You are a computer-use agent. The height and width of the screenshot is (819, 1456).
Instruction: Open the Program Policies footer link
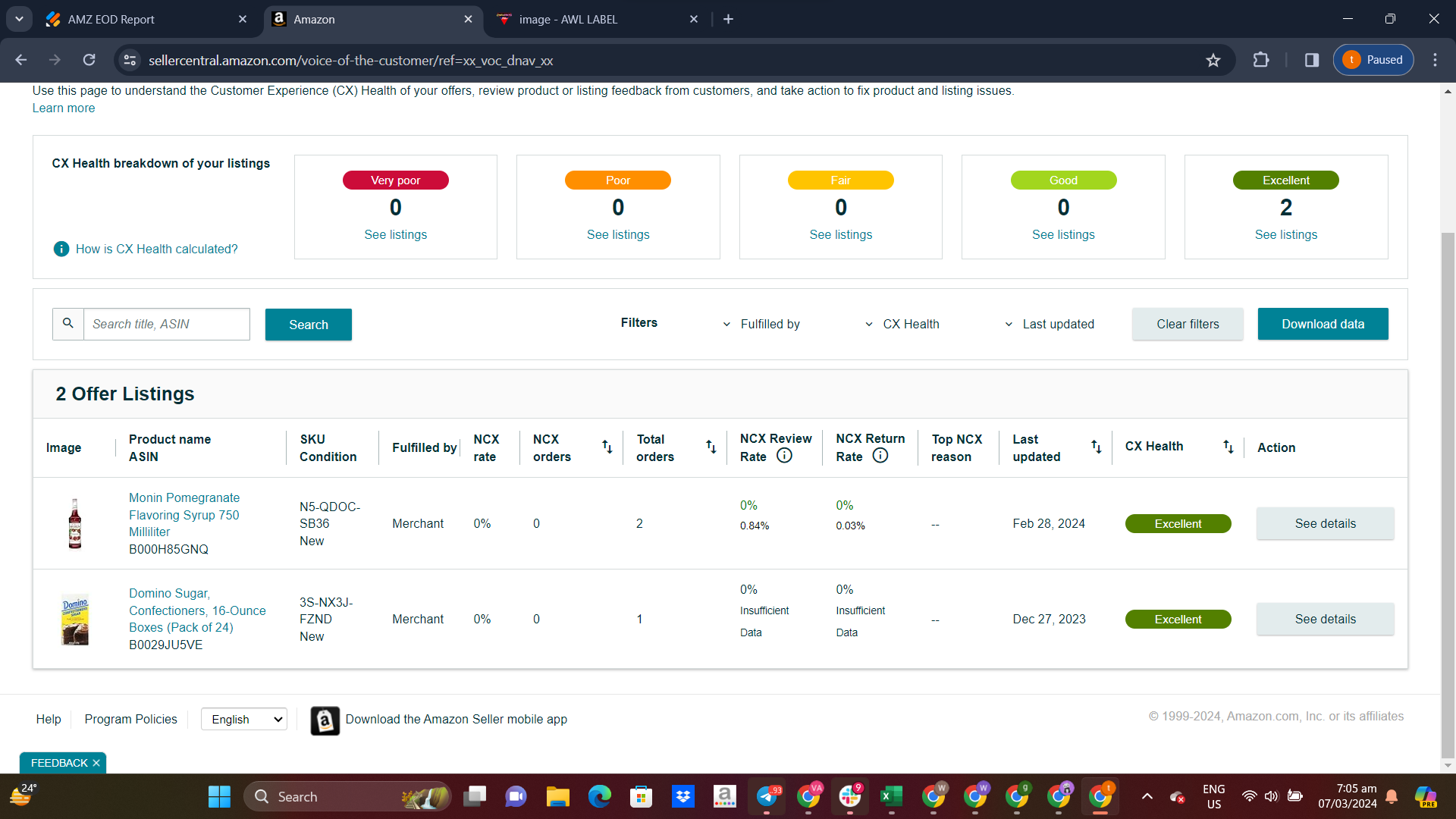pyautogui.click(x=131, y=719)
